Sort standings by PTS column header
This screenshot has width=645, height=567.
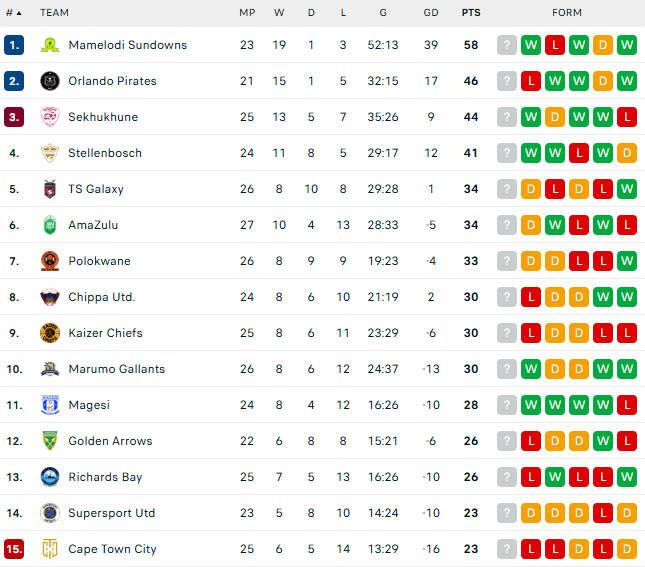471,13
